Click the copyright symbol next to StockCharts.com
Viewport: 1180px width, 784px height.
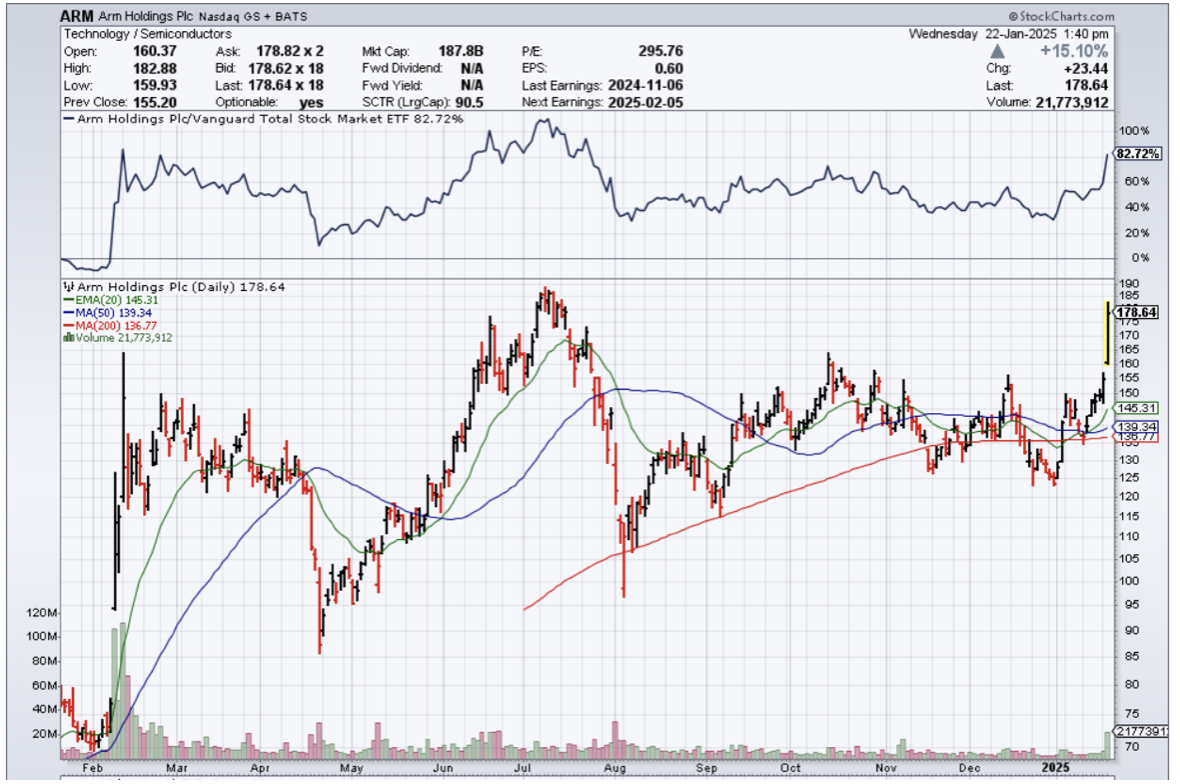1012,17
